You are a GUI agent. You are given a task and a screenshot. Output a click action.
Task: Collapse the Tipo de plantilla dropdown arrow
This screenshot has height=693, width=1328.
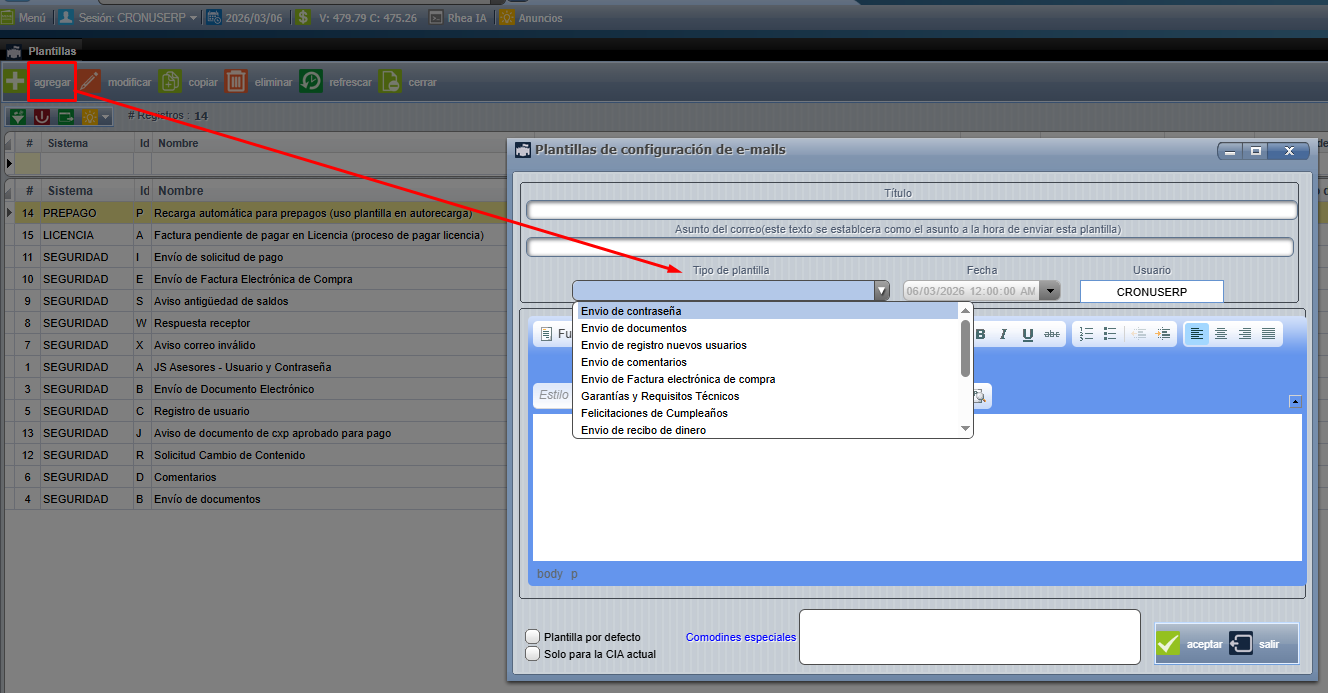point(881,291)
